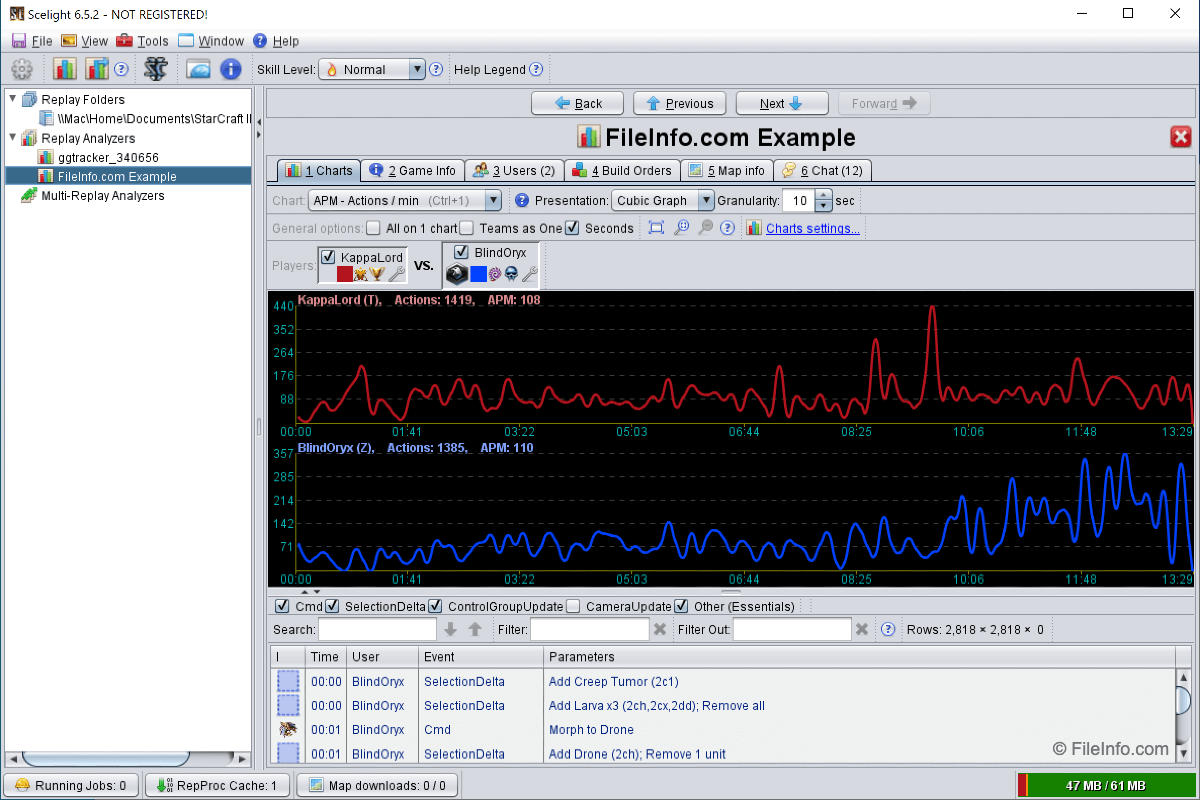Click the Next button
The width and height of the screenshot is (1200, 800).
(782, 103)
